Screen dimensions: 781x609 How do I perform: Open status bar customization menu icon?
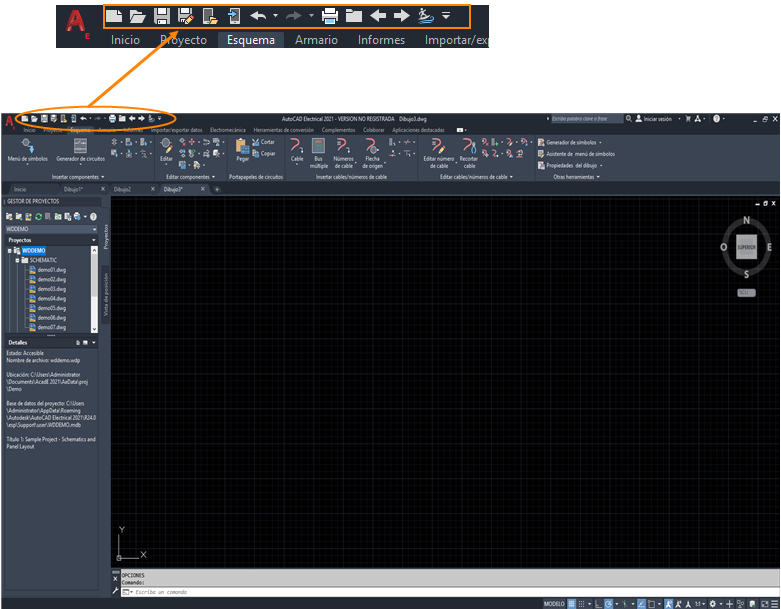(x=775, y=604)
